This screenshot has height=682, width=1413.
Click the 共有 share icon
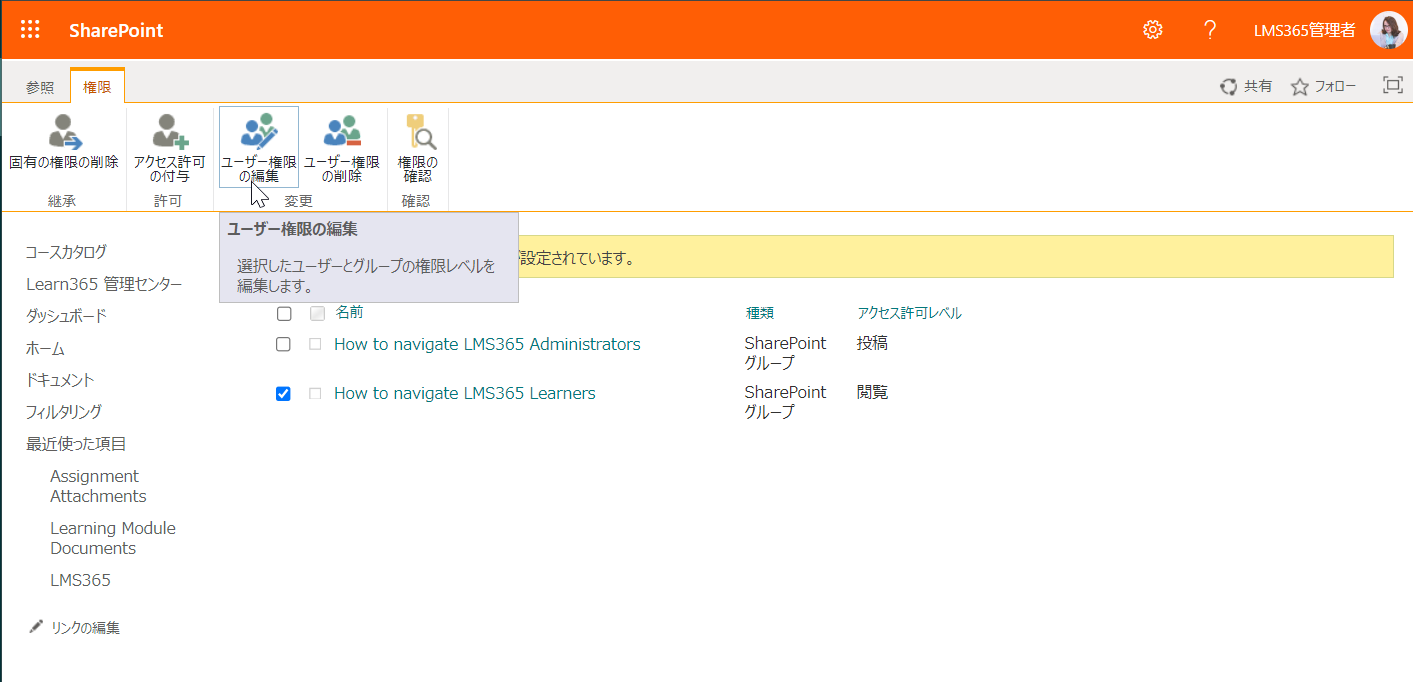pos(1228,87)
